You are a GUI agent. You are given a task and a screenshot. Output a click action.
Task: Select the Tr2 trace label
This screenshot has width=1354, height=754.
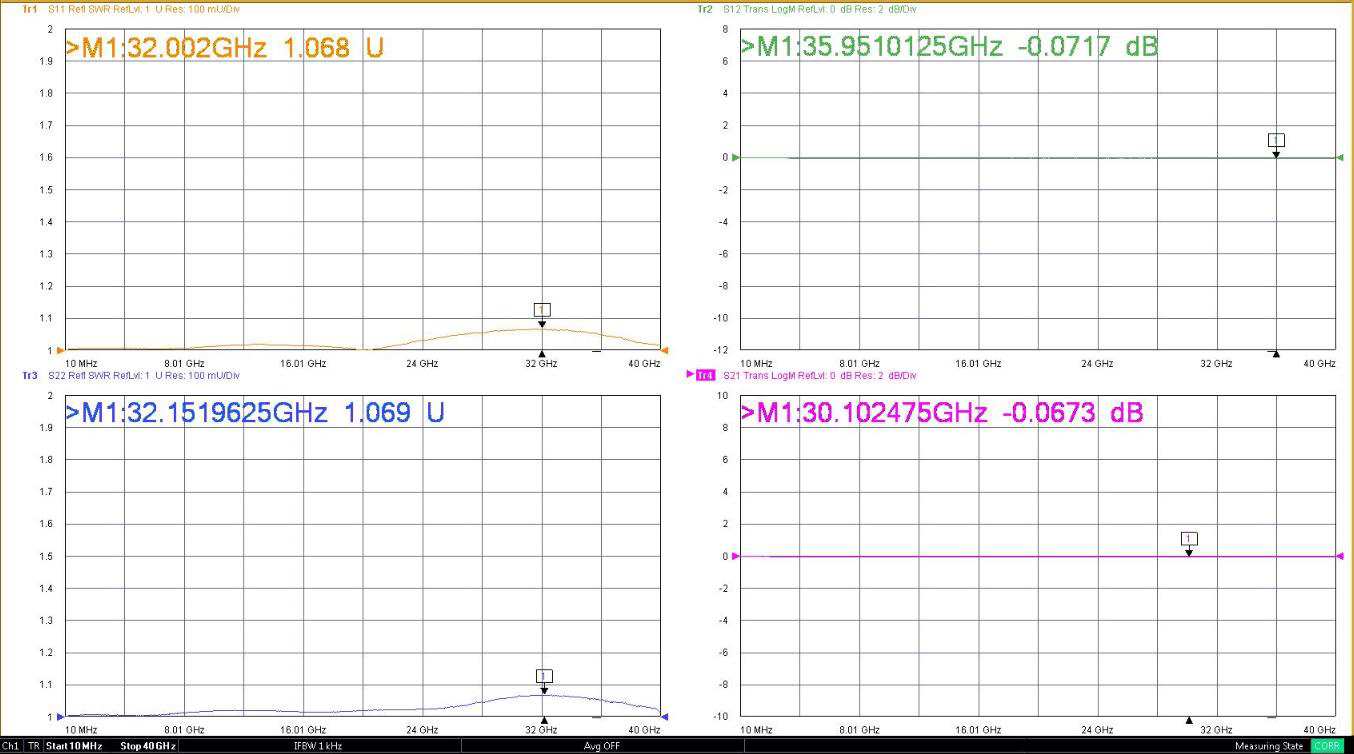(x=703, y=8)
